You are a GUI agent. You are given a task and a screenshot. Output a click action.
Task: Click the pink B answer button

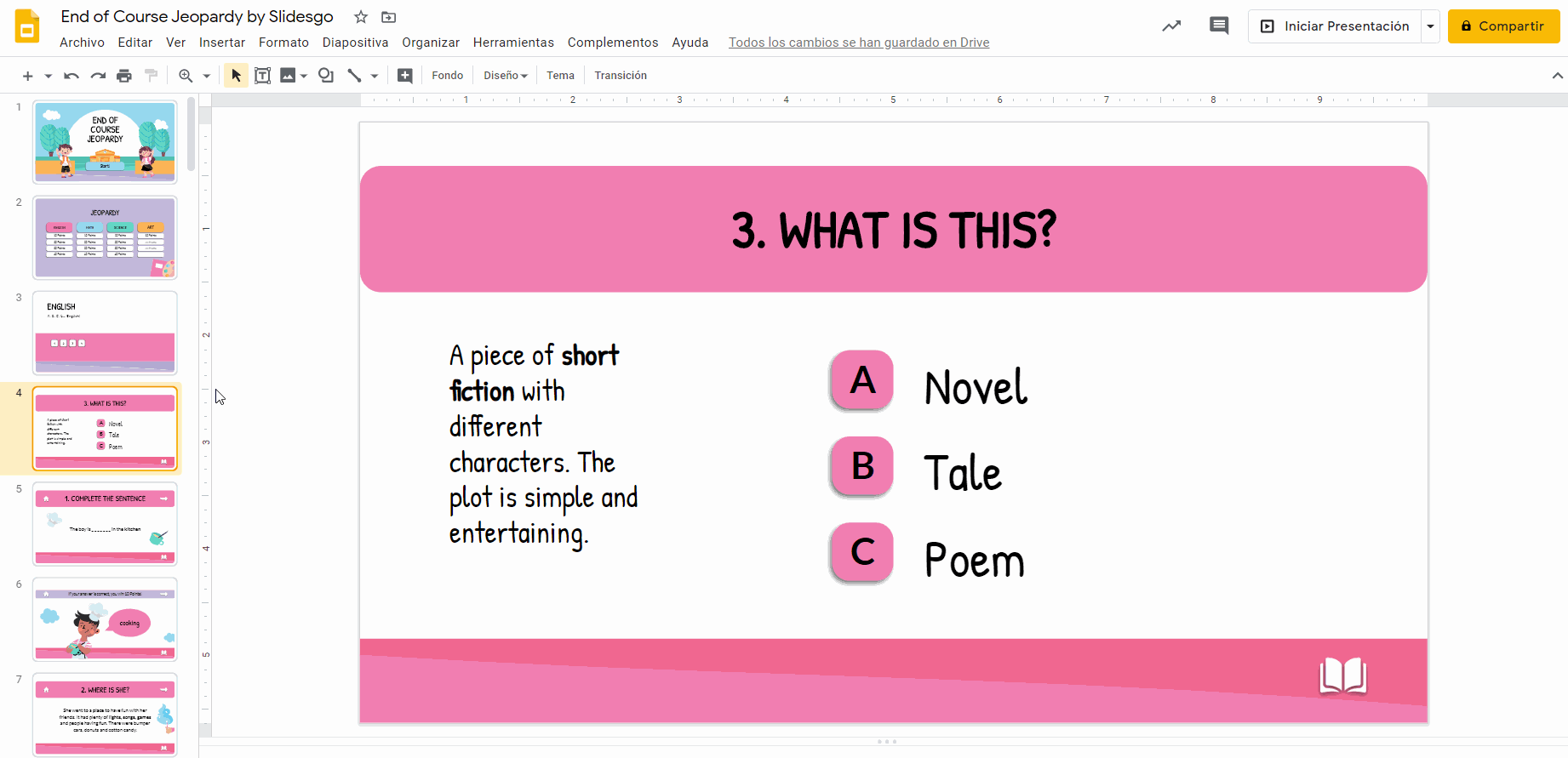[x=862, y=466]
